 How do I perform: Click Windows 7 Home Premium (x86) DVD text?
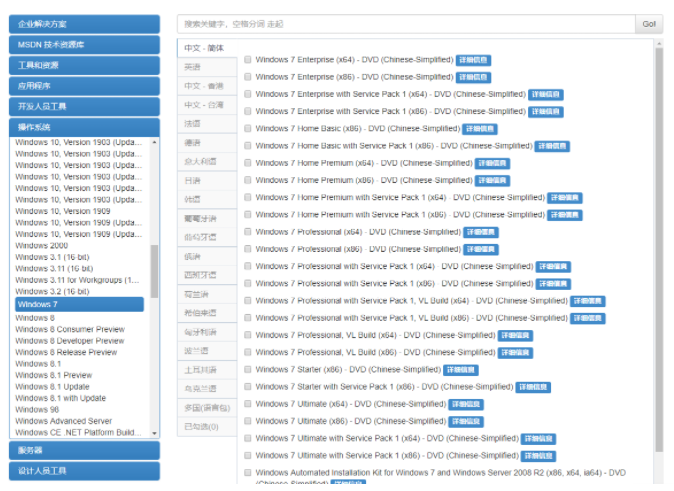click(x=364, y=180)
